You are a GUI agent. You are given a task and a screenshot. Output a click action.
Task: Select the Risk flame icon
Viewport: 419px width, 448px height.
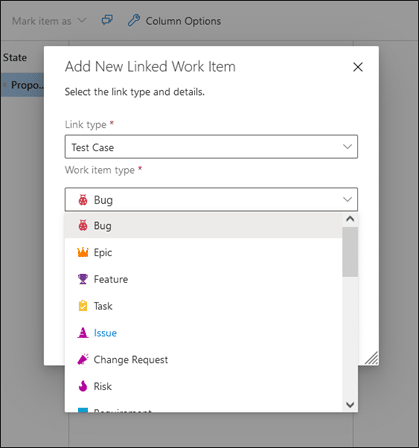83,386
